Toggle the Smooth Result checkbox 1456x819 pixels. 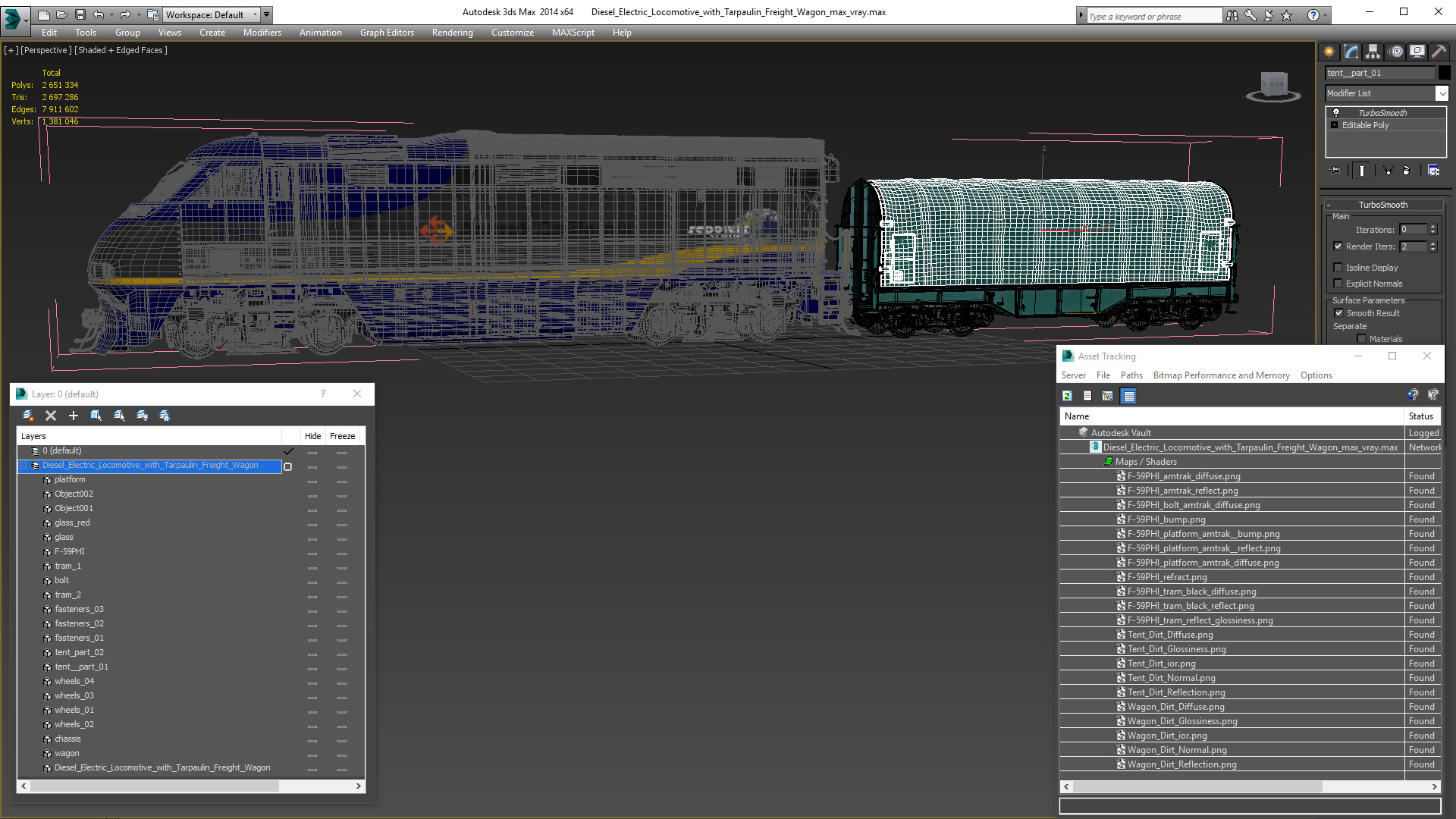1338,313
